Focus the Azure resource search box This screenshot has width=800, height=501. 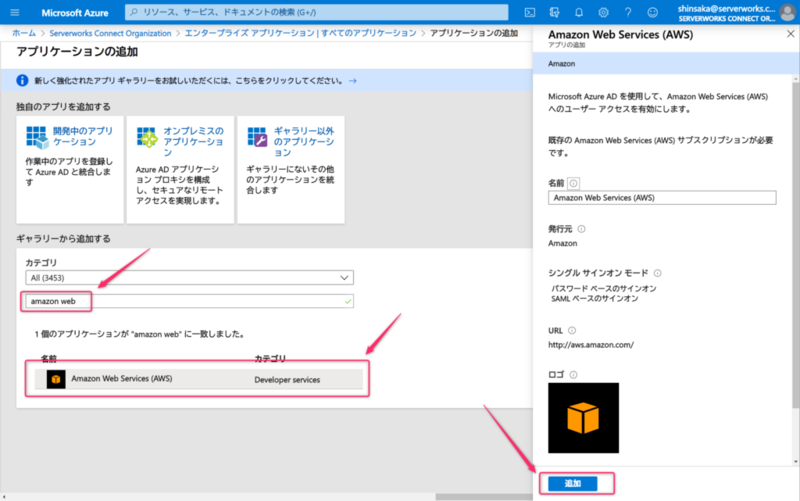316,12
